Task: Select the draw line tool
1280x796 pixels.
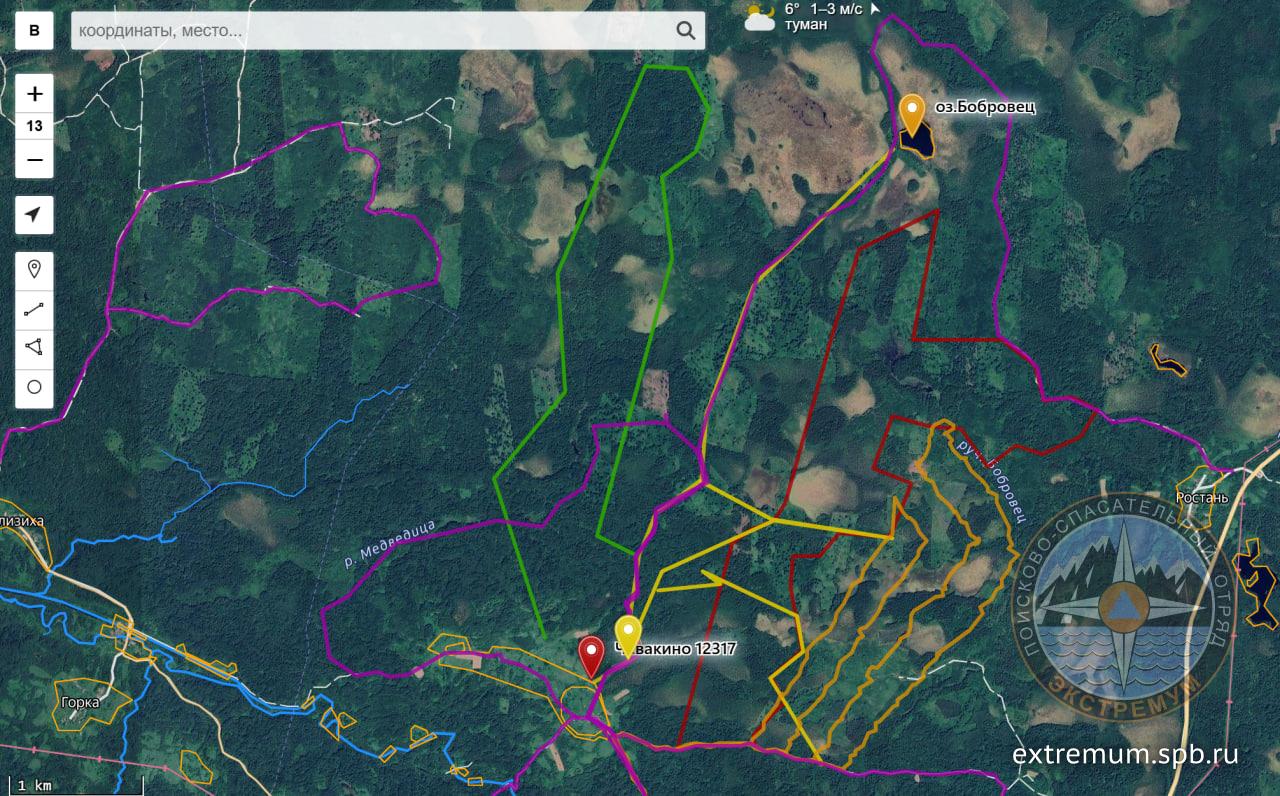Action: point(34,309)
